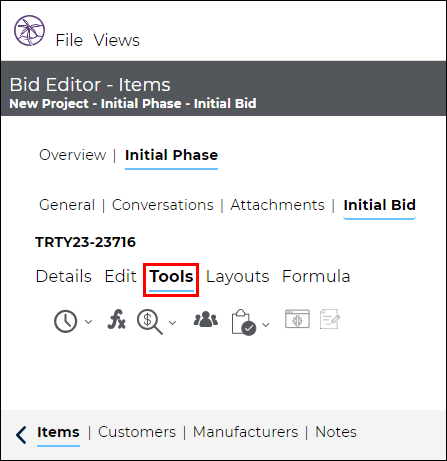447x461 pixels.
Task: Open the fx formula tool icon
Action: coord(116,320)
